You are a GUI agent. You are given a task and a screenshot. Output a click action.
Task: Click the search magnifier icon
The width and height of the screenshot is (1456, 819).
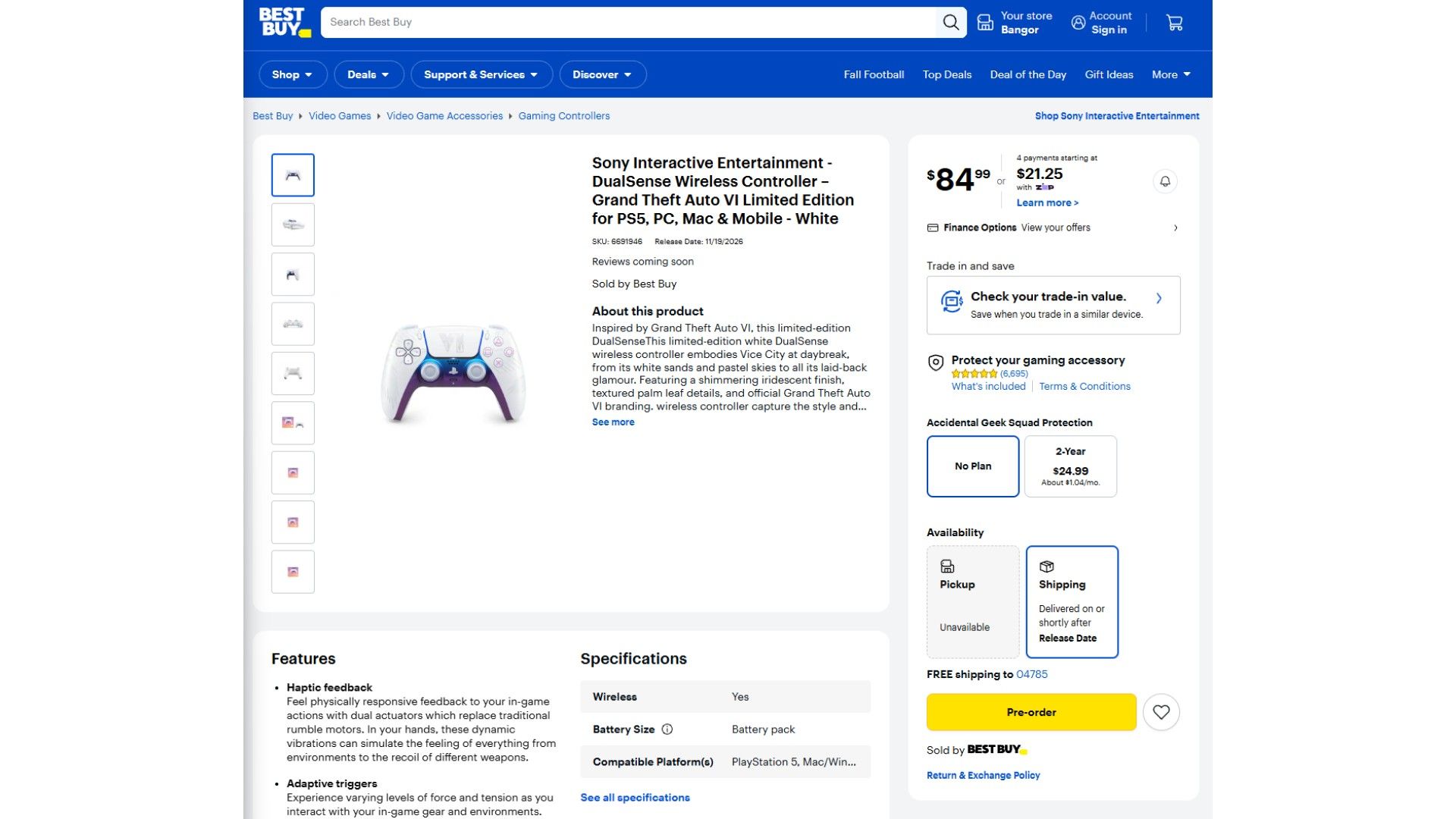[x=950, y=23]
